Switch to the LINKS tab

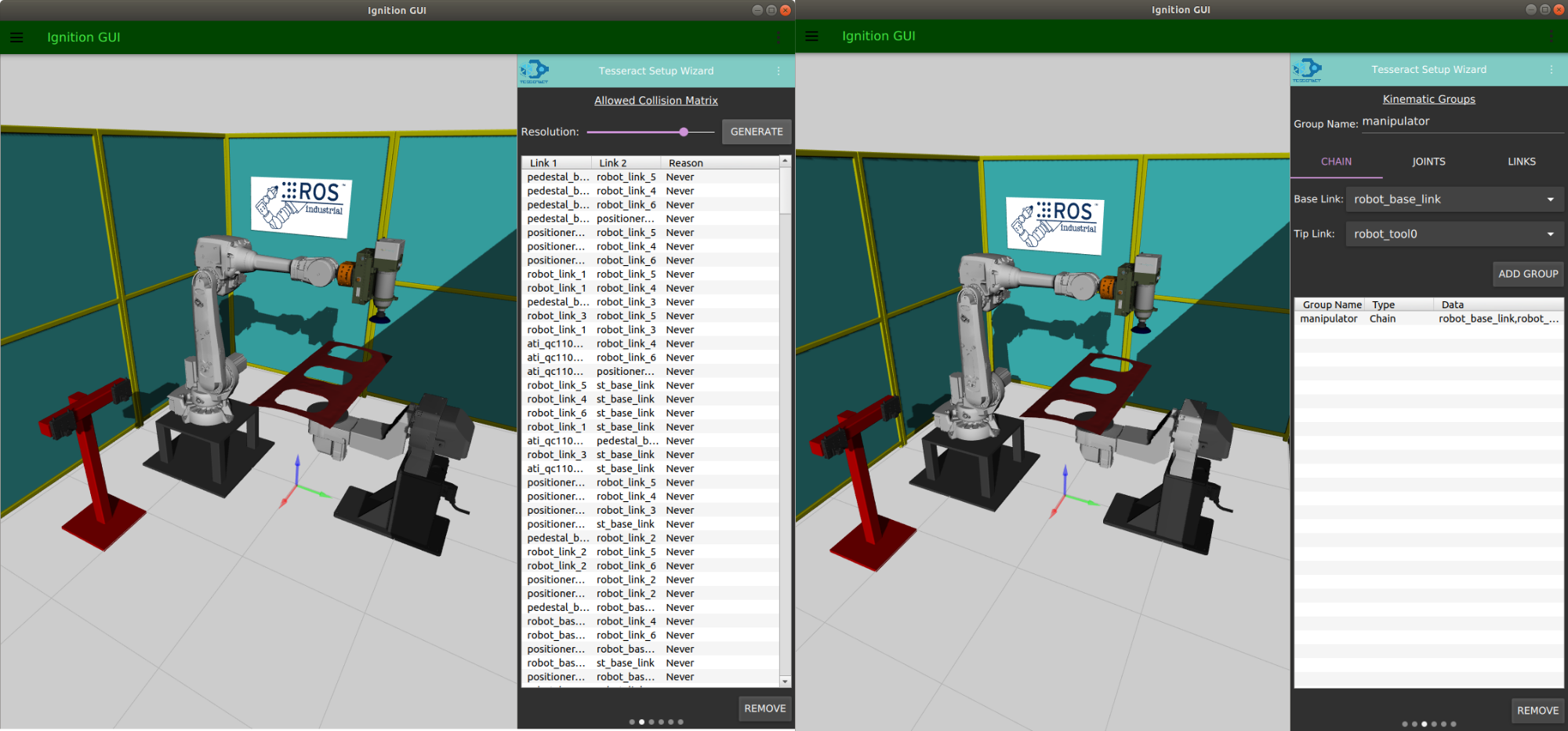point(1521,162)
